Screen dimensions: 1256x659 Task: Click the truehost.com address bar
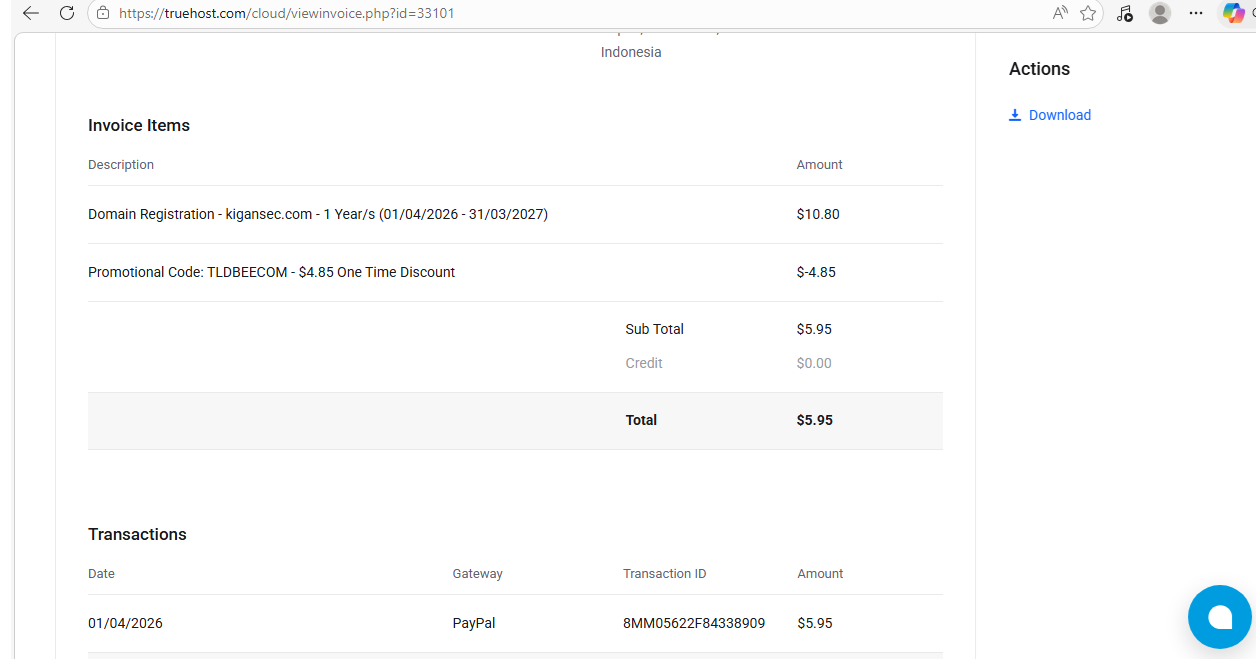point(570,13)
